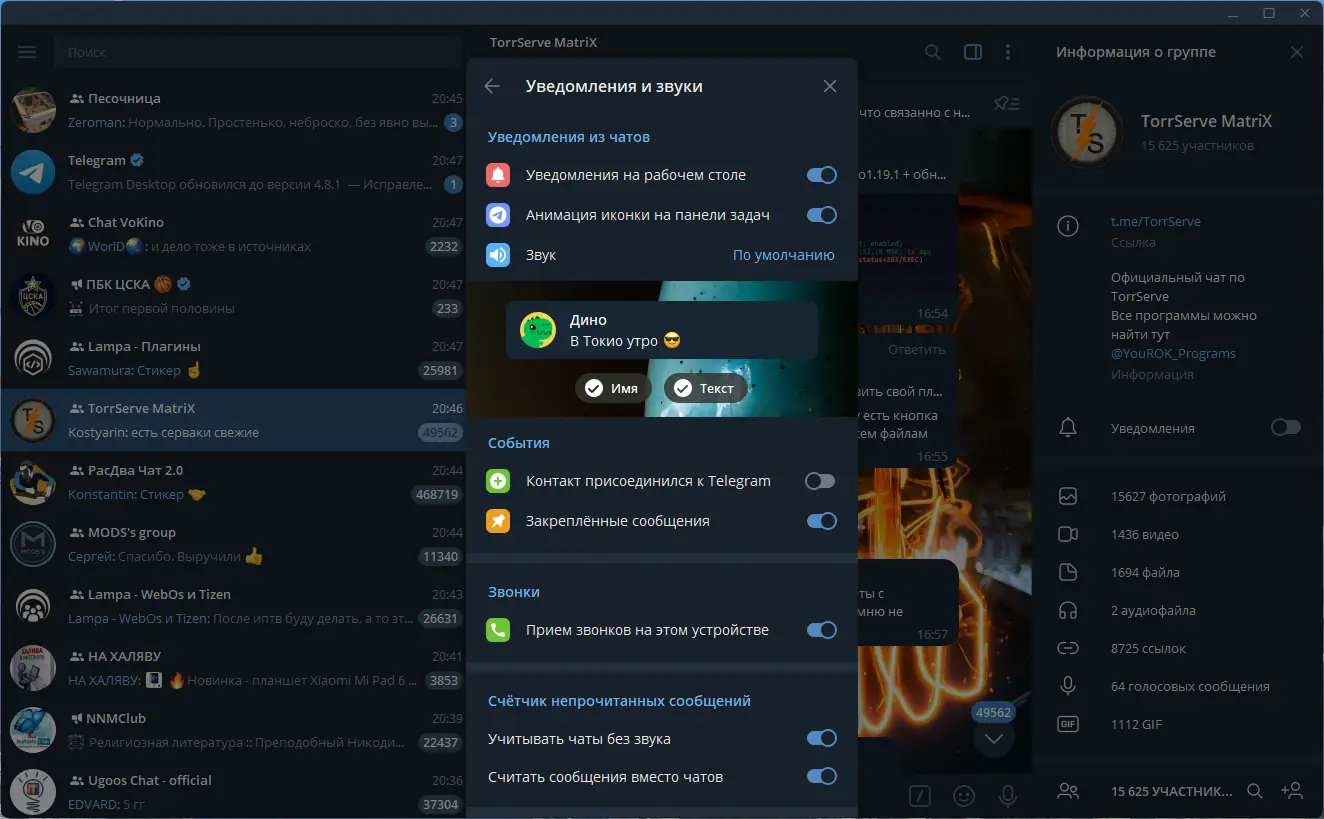Click the add member icon
1324x819 pixels.
pos(1292,791)
